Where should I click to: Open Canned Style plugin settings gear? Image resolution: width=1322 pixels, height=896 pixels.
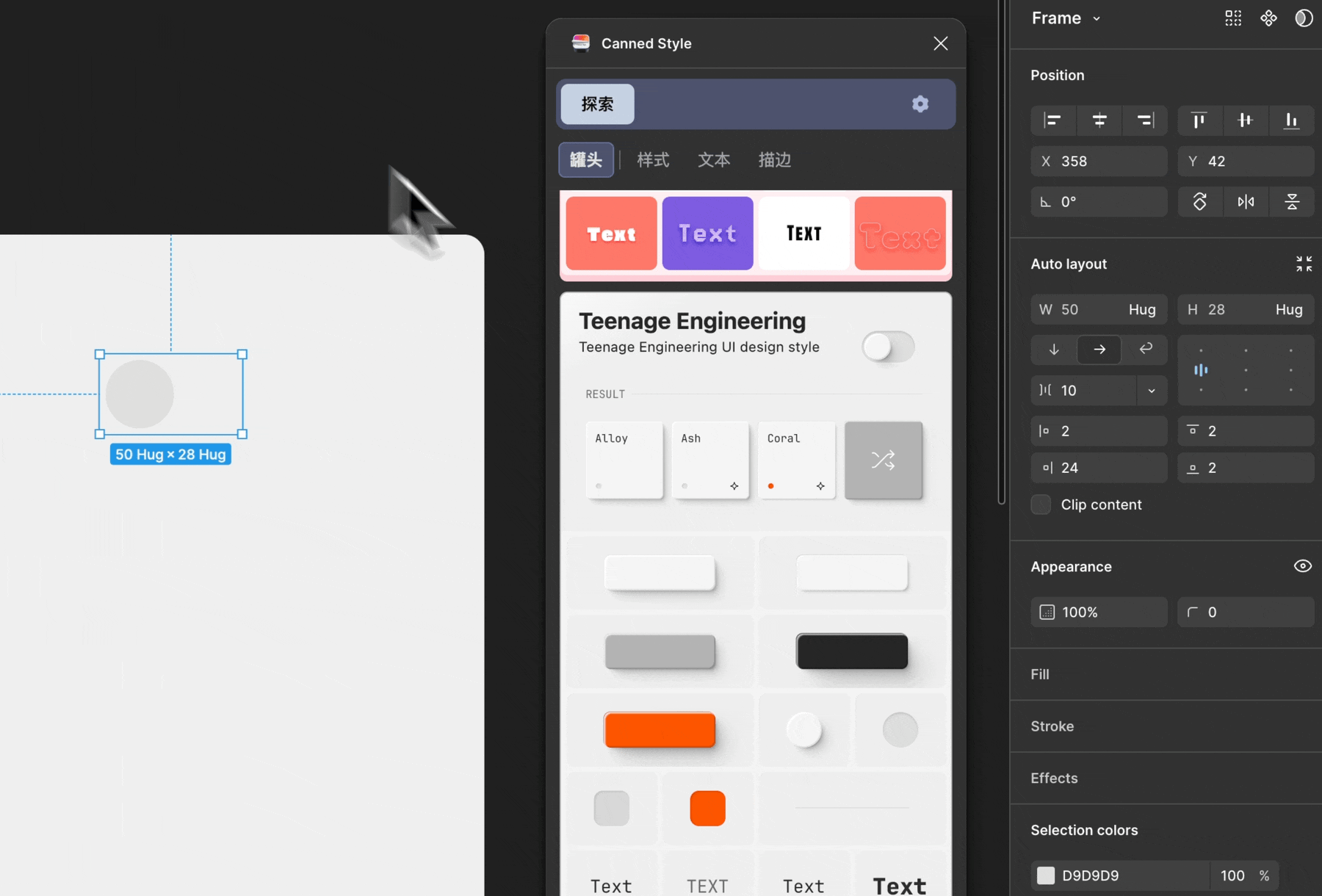point(920,104)
